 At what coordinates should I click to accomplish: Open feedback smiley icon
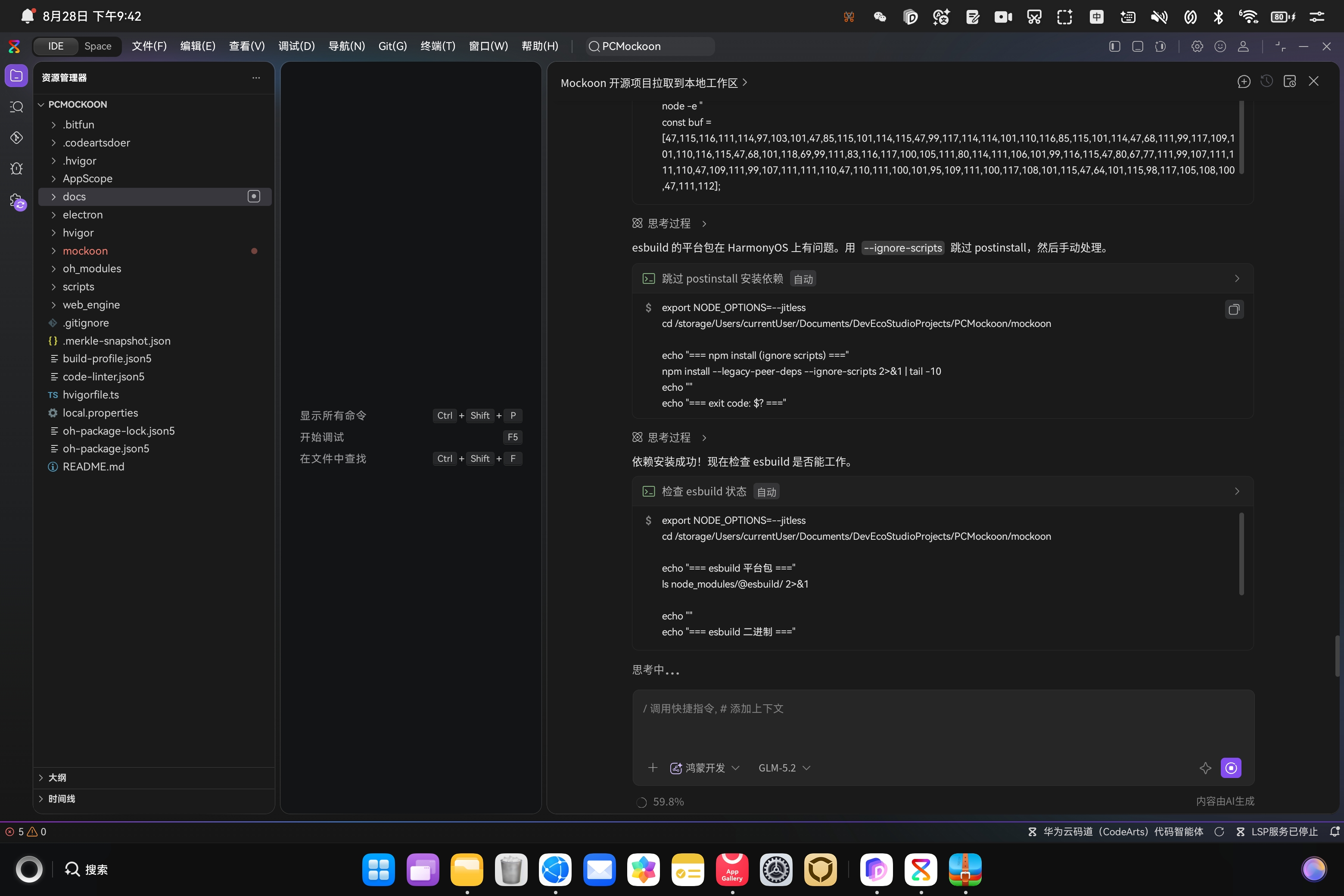pos(1220,46)
